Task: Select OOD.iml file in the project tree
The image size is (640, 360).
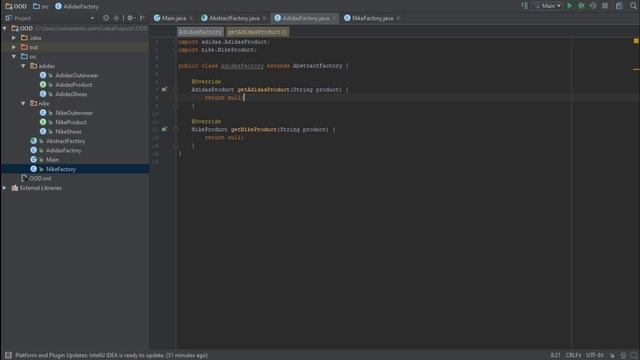Action: pos(40,178)
